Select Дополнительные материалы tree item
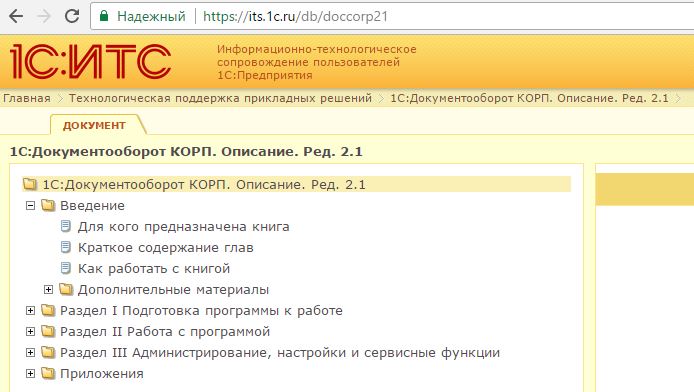This screenshot has width=694, height=392. tap(174, 290)
